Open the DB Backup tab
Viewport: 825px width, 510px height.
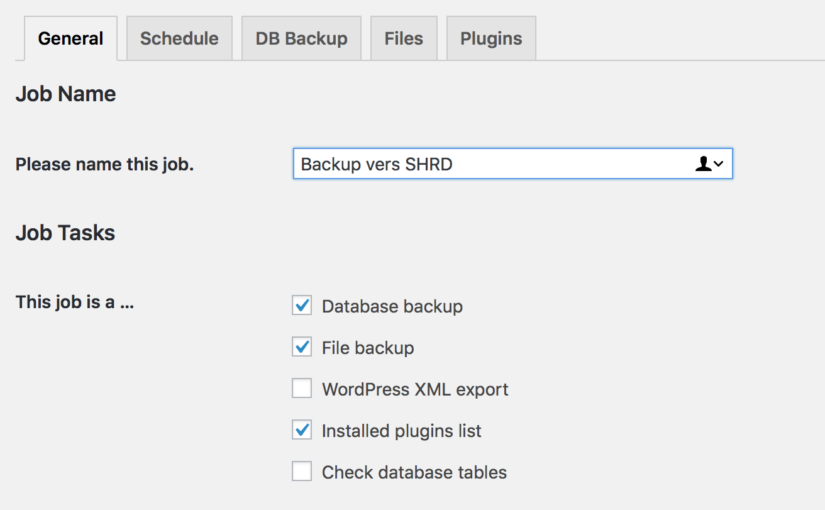tap(301, 39)
